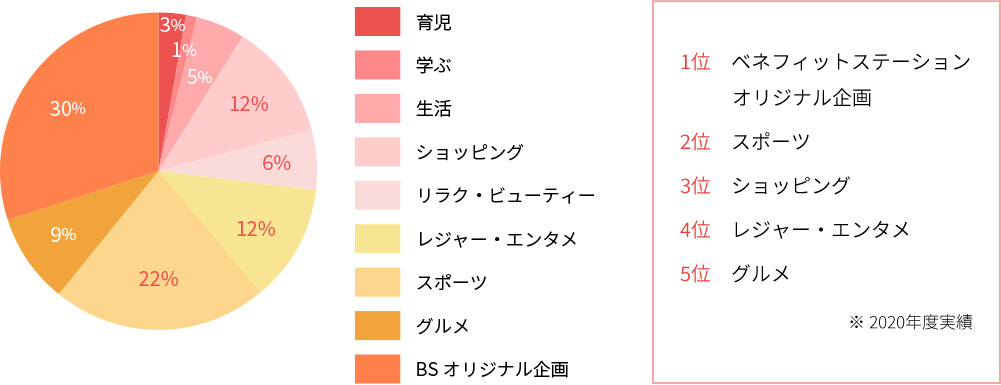Select the 22% sports pie slice

160,268
